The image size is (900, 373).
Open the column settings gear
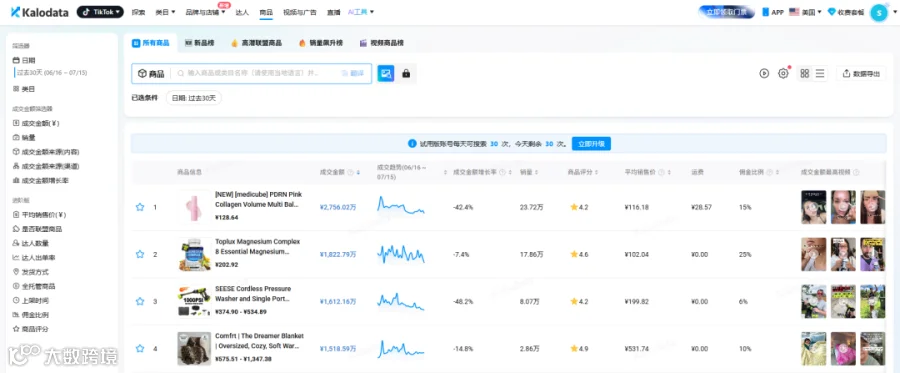coord(783,73)
